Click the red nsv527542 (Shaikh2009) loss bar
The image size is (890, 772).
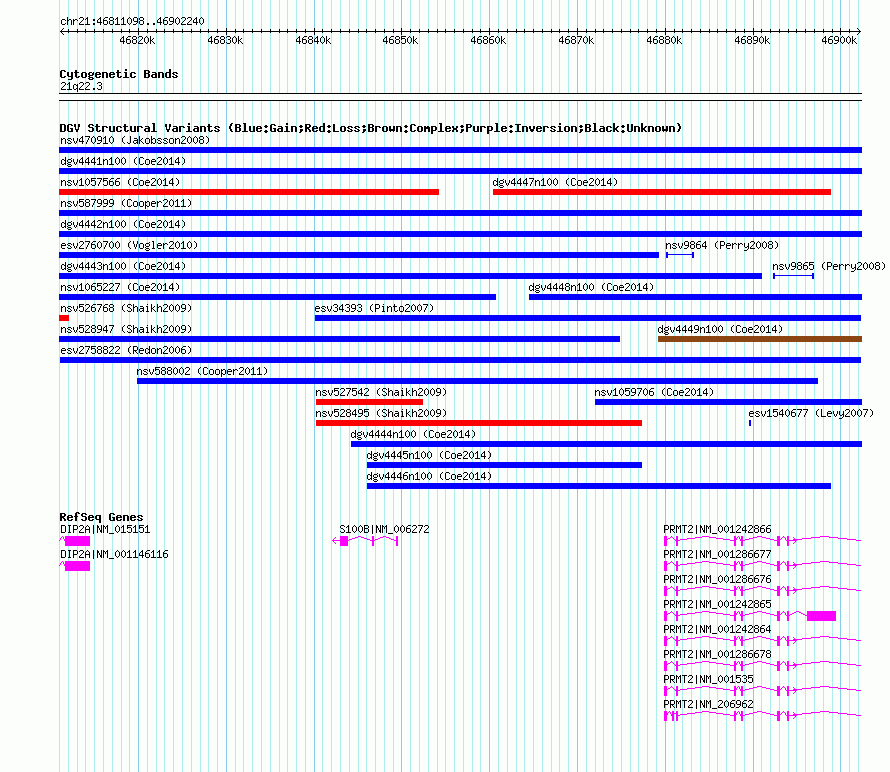click(370, 402)
